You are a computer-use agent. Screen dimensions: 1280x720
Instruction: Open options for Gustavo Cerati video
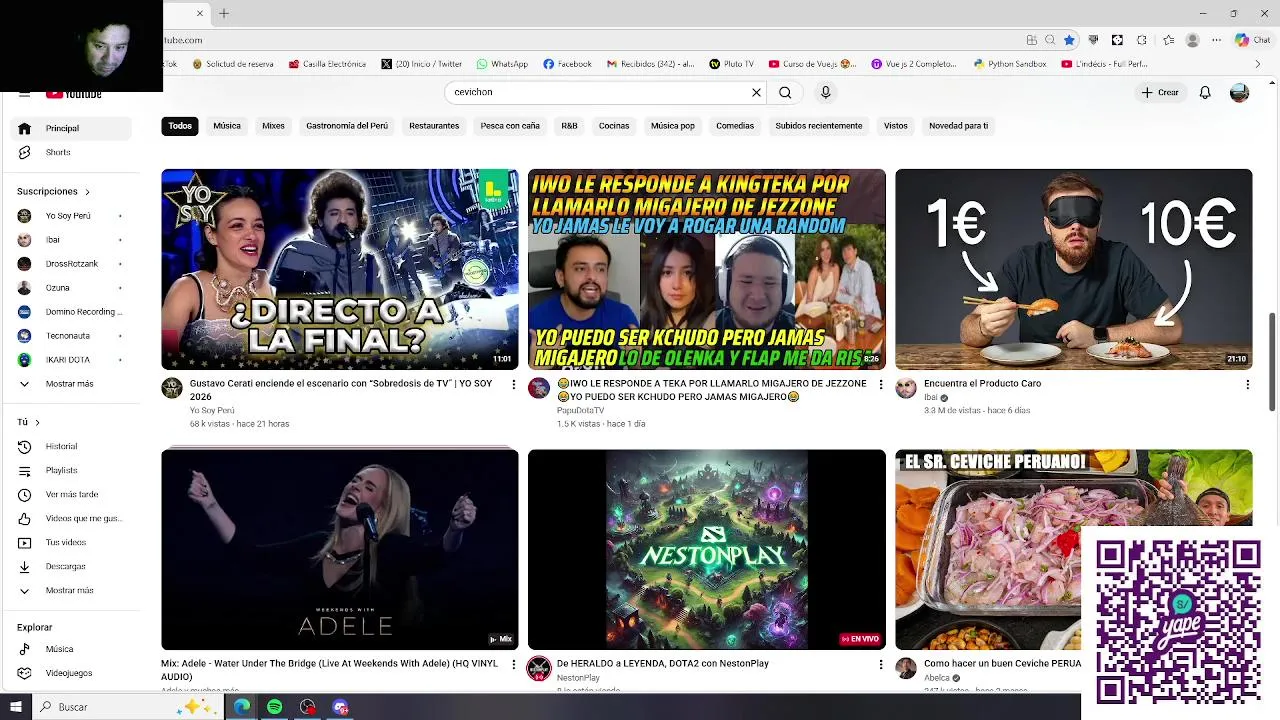(514, 384)
